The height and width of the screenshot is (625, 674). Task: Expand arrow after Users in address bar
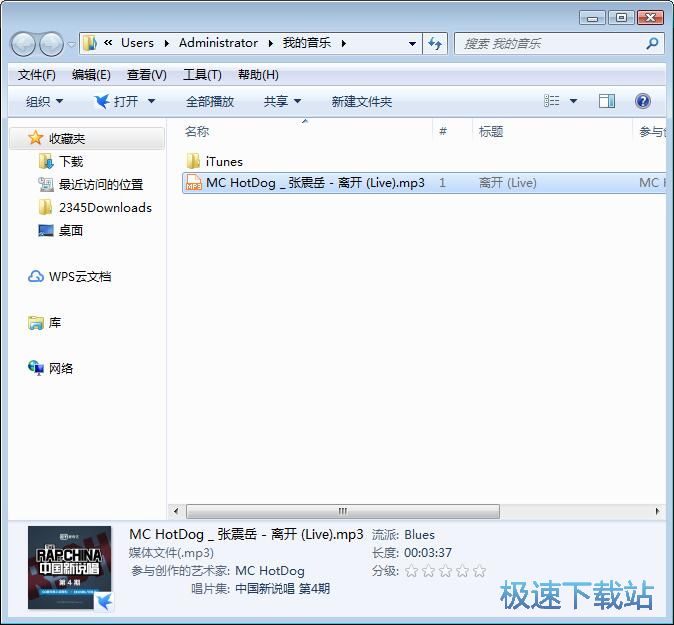coord(166,43)
